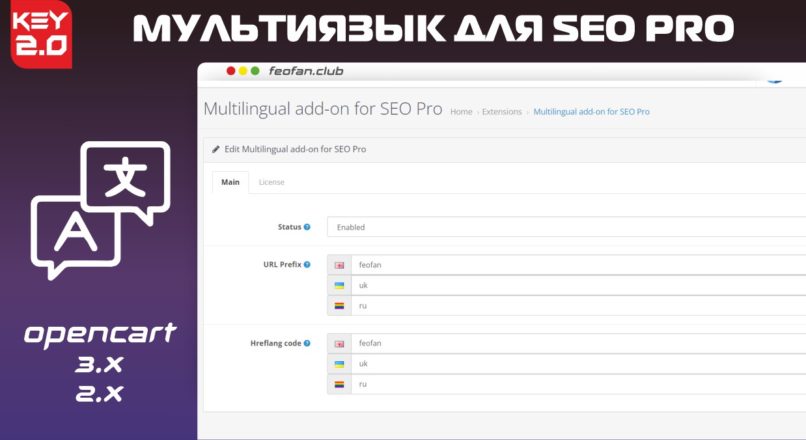The width and height of the screenshot is (806, 440).
Task: Open the Hreflang code help icon
Action: click(307, 343)
